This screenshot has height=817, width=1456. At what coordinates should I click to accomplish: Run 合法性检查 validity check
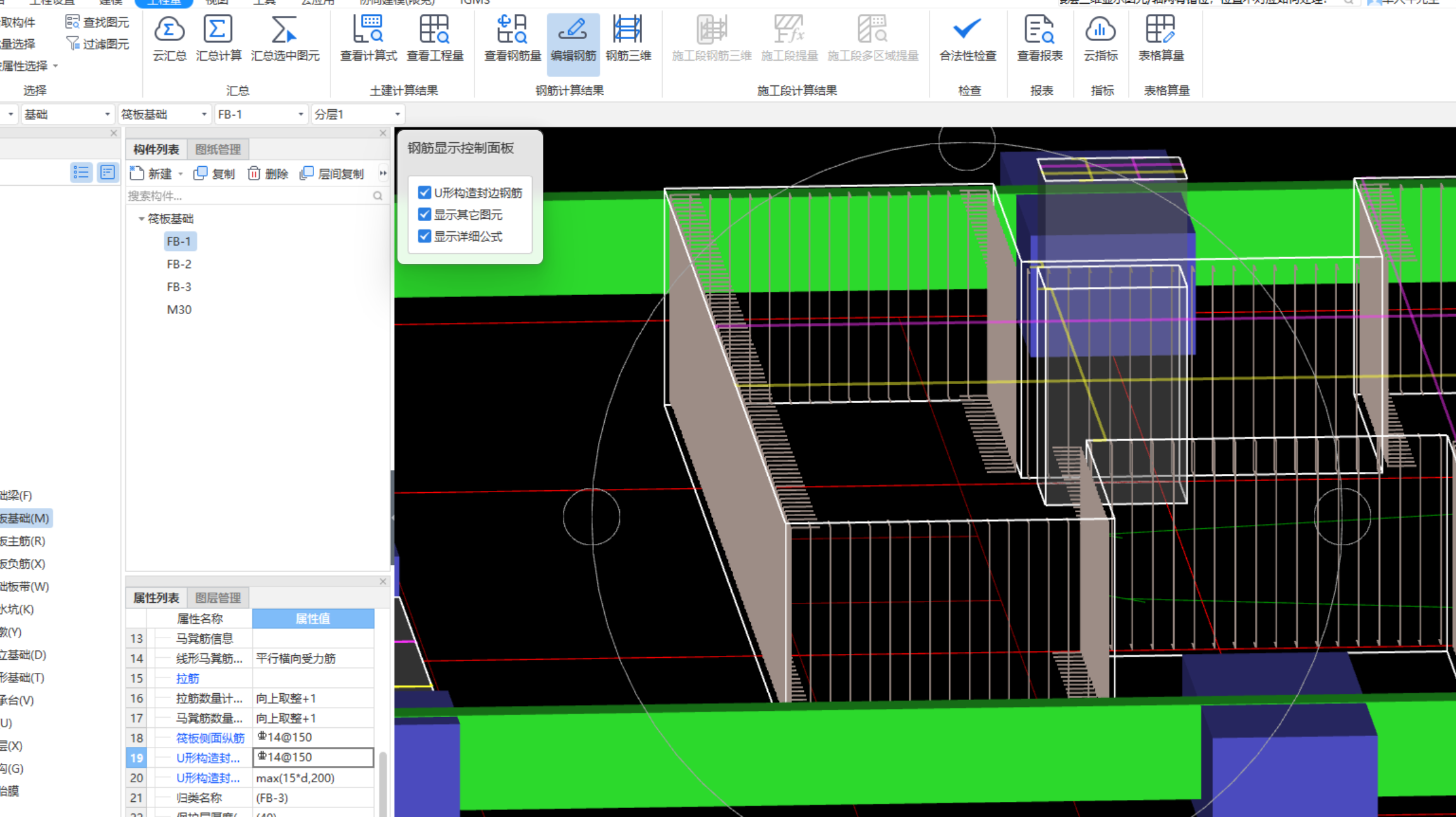pos(968,38)
